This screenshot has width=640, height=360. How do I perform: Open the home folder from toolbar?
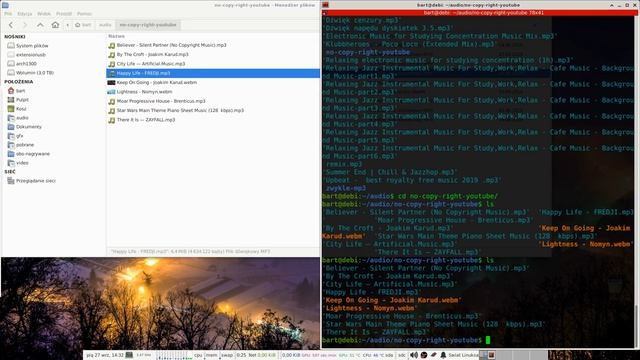click(x=55, y=25)
